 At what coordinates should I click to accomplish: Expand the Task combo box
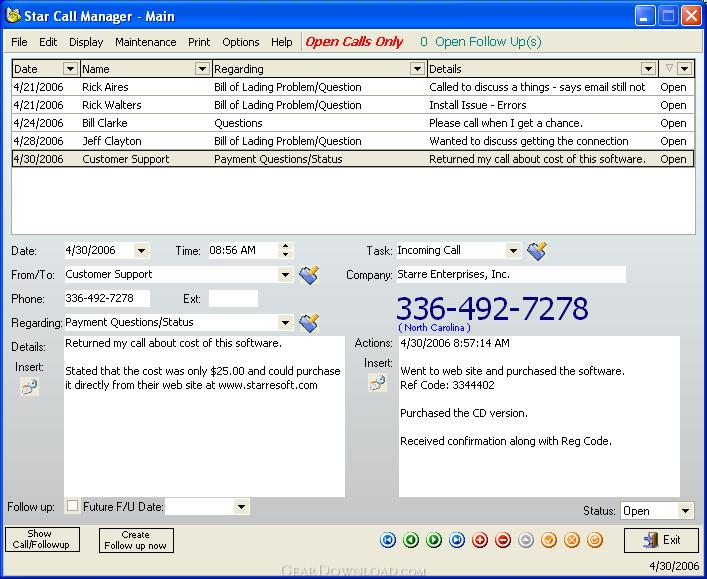pos(513,251)
